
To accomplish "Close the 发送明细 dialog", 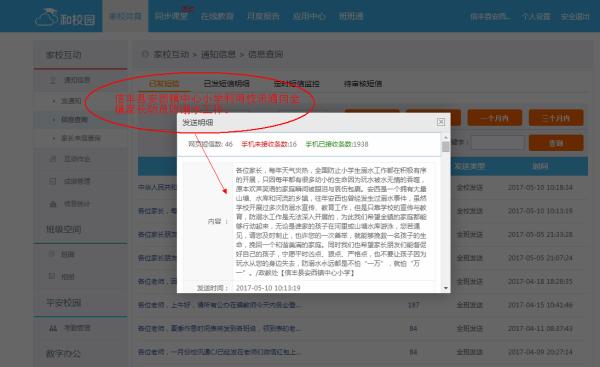I will point(441,122).
